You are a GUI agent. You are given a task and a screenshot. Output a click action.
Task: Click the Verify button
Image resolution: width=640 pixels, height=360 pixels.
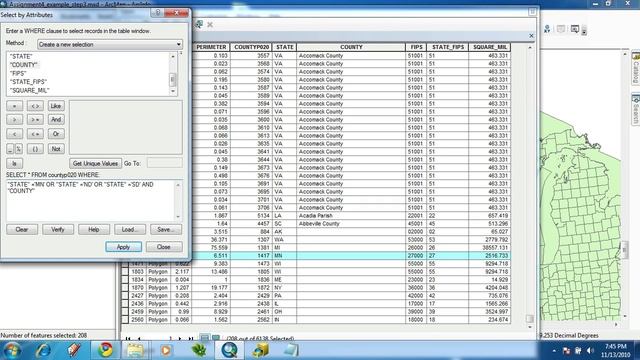tap(58, 229)
